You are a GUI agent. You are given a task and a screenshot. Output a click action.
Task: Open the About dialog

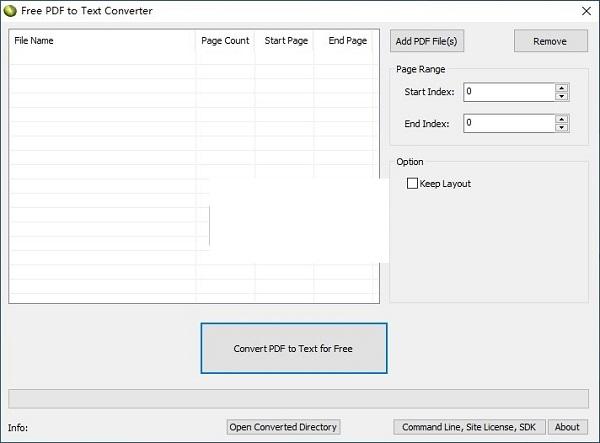567,427
